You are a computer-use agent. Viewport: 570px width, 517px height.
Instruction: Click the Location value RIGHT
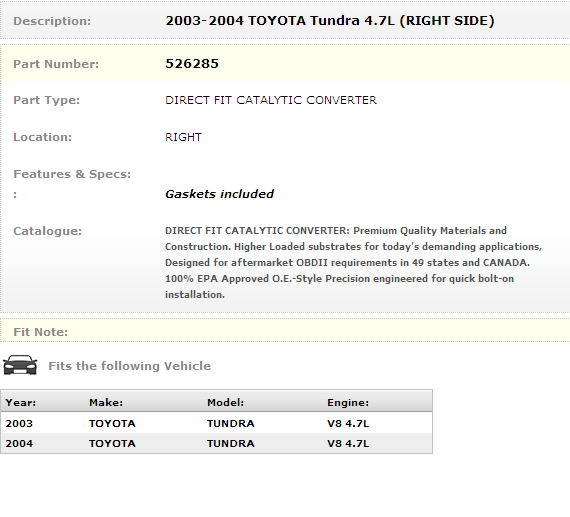click(x=183, y=137)
